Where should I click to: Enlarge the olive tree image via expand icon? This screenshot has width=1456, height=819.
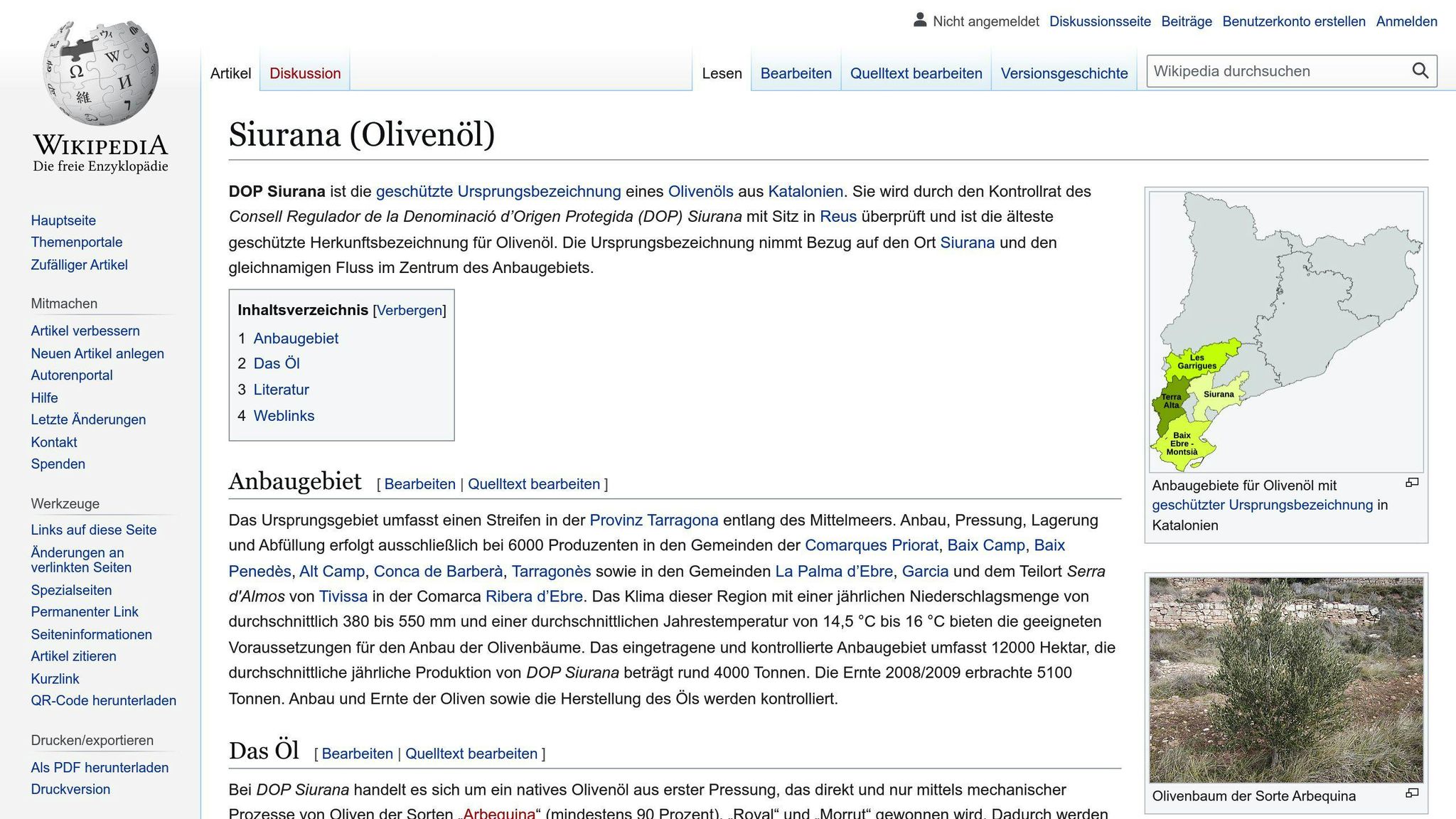click(1412, 793)
